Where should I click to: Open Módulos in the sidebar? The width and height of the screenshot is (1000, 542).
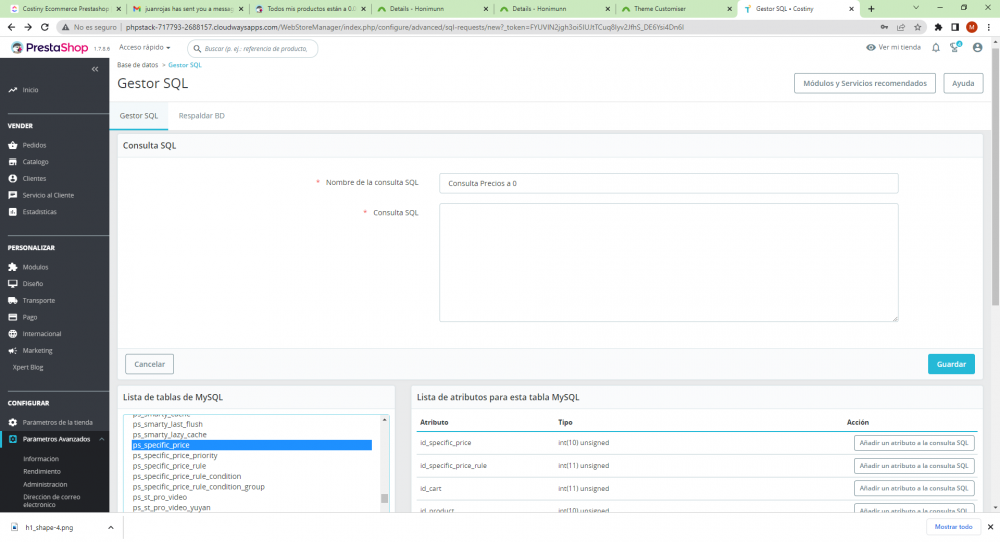(35, 267)
